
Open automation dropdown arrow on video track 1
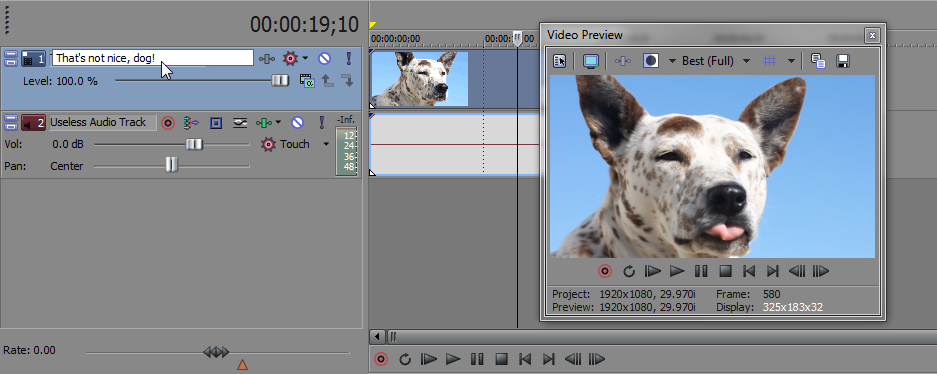pos(305,59)
